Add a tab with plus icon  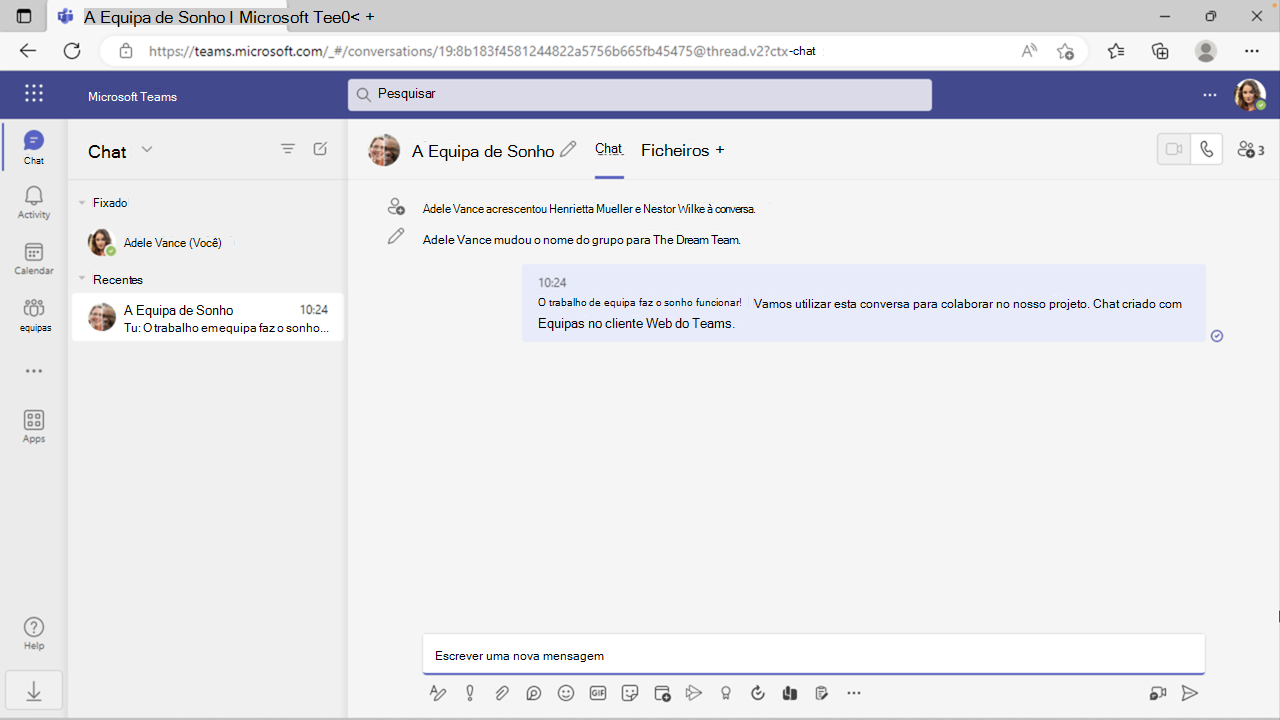(720, 150)
